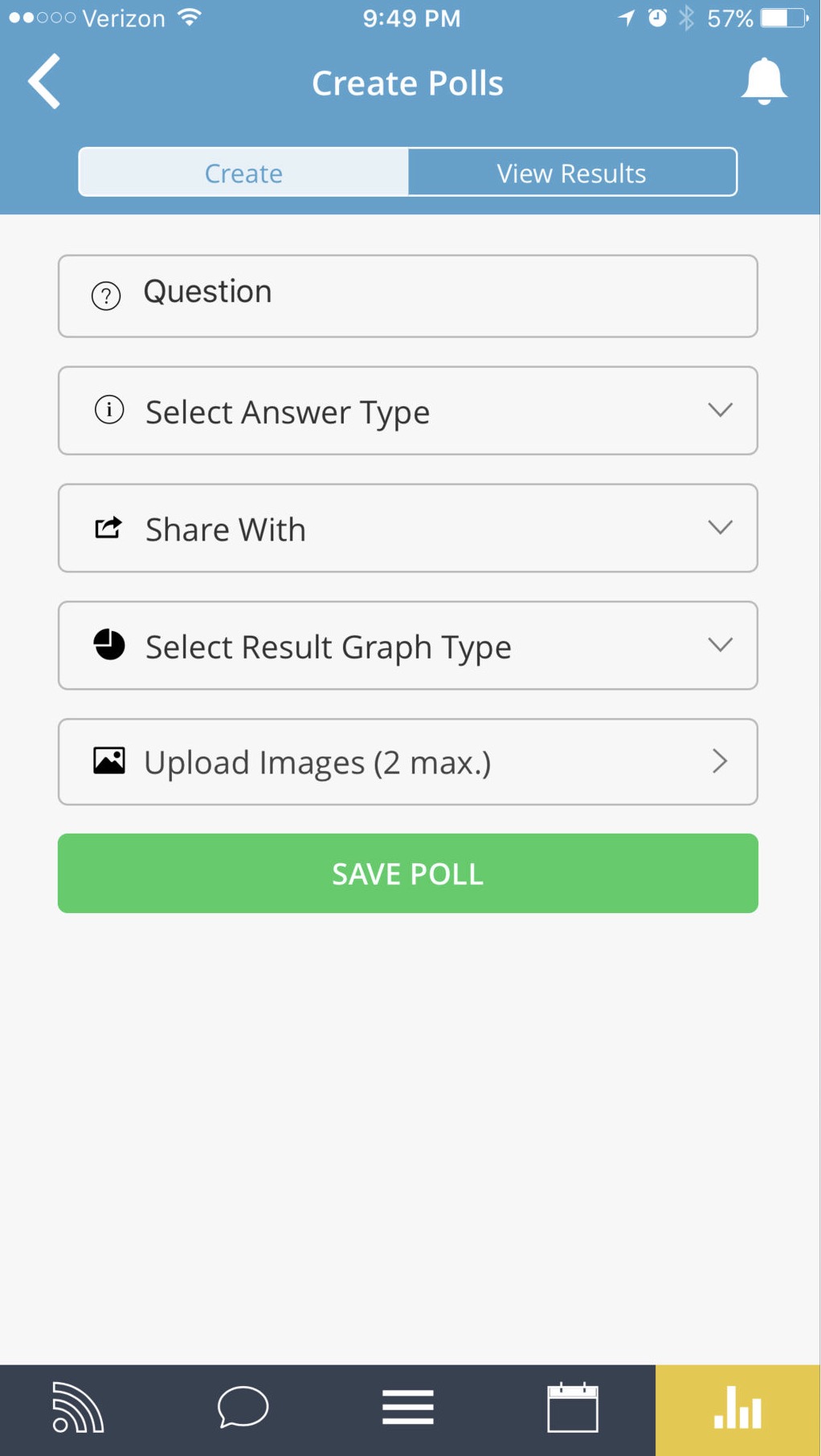Open the calendar icon in bottom bar
This screenshot has width=821, height=1456.
[x=573, y=1408]
